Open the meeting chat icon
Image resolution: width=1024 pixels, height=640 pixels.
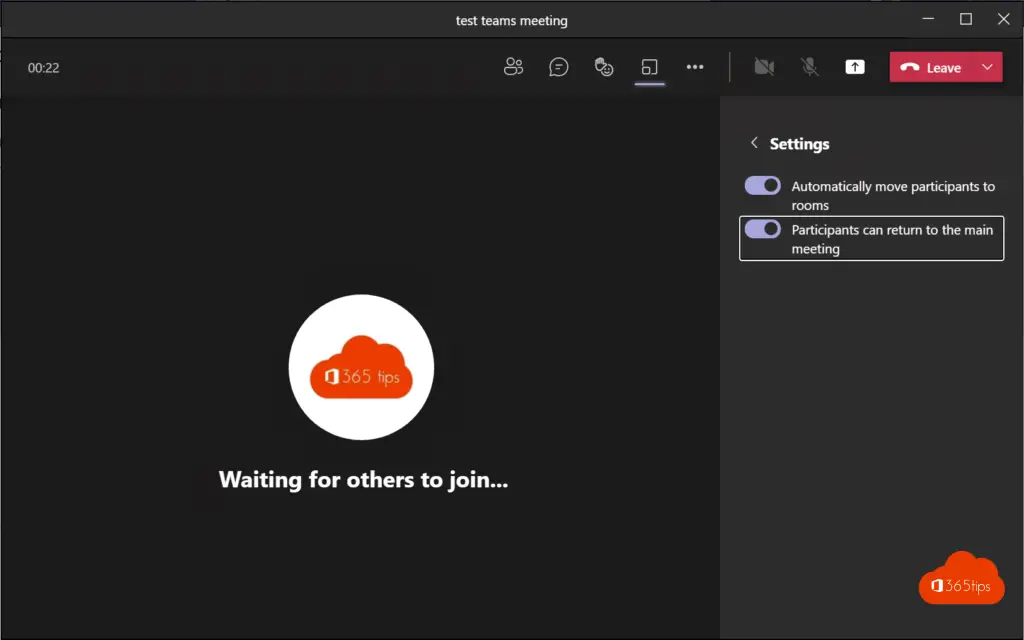558,67
